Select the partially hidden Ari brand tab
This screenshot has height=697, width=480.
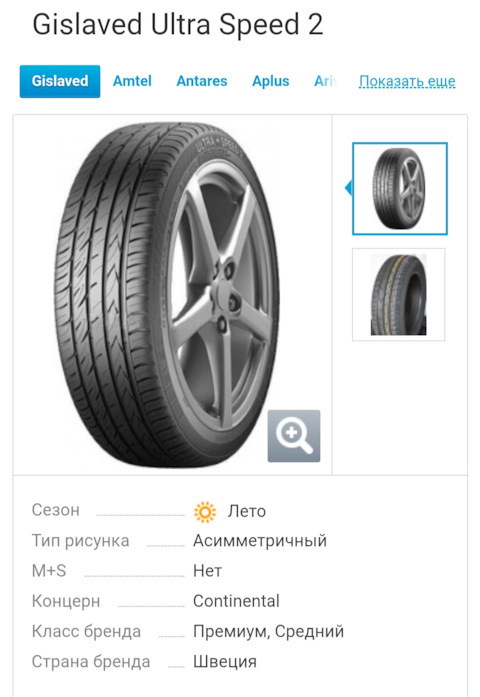[x=325, y=81]
